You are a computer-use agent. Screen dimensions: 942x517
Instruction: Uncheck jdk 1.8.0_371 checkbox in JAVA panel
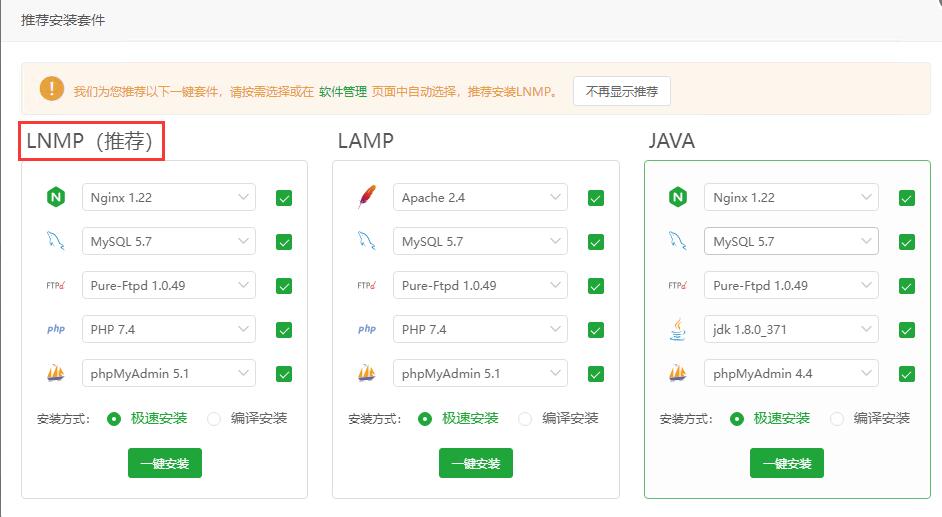click(907, 330)
